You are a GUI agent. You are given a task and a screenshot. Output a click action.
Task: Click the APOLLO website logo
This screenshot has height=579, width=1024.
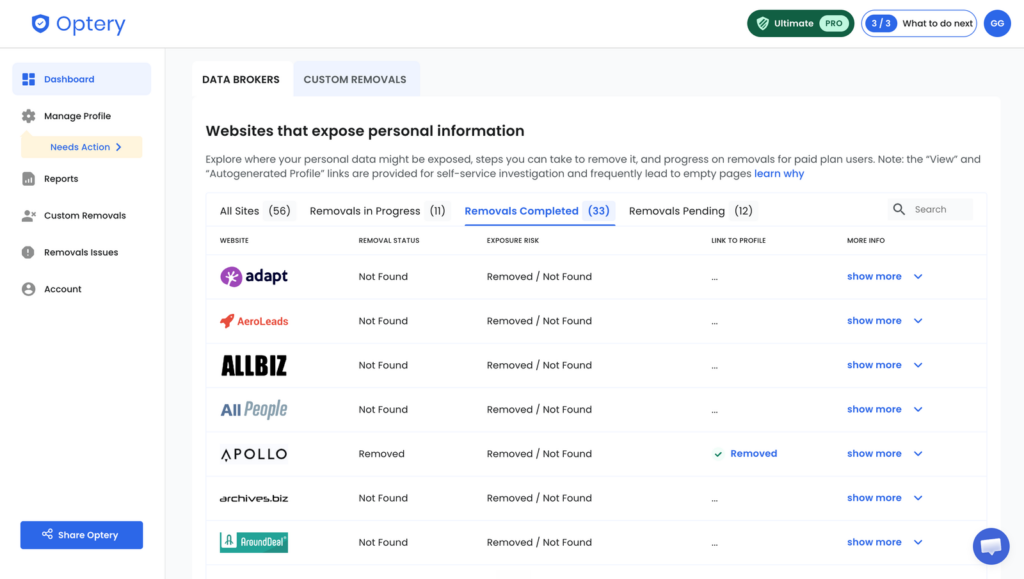coord(254,454)
